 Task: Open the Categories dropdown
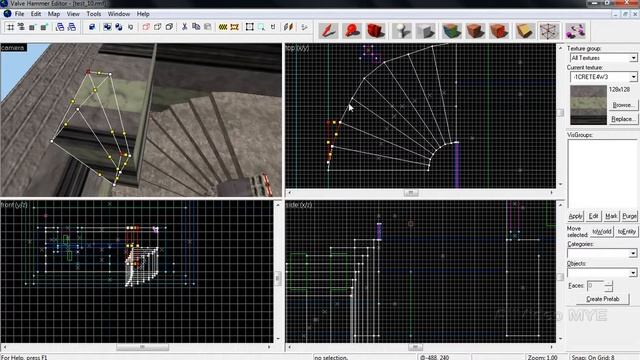pyautogui.click(x=602, y=253)
